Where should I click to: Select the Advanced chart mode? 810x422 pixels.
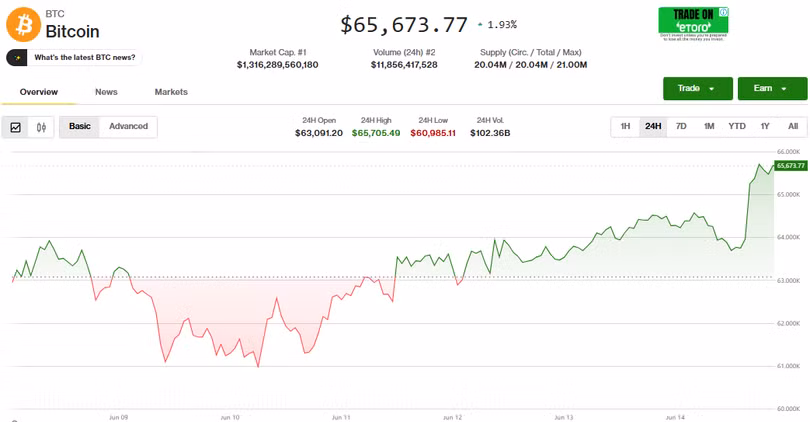tap(128, 127)
